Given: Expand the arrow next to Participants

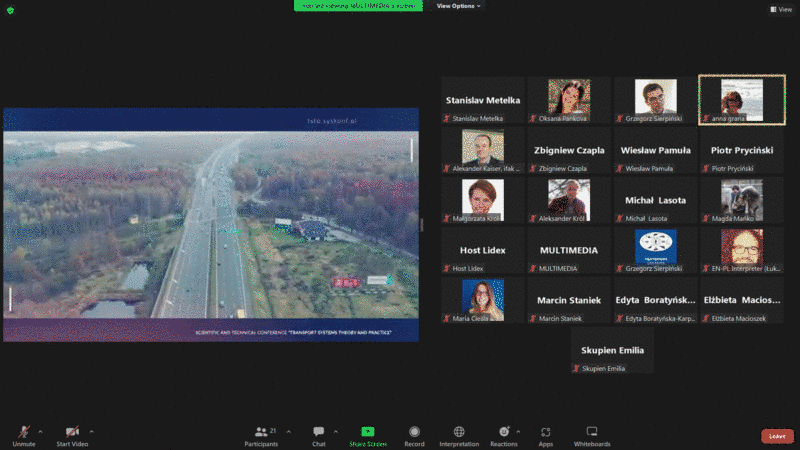Looking at the screenshot, I should pos(289,432).
